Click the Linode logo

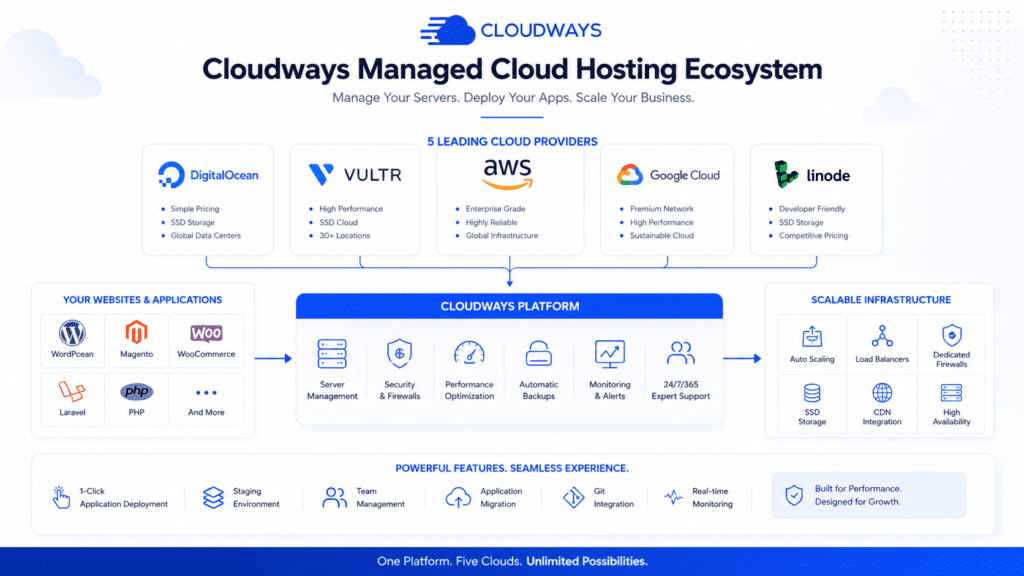[x=812, y=174]
